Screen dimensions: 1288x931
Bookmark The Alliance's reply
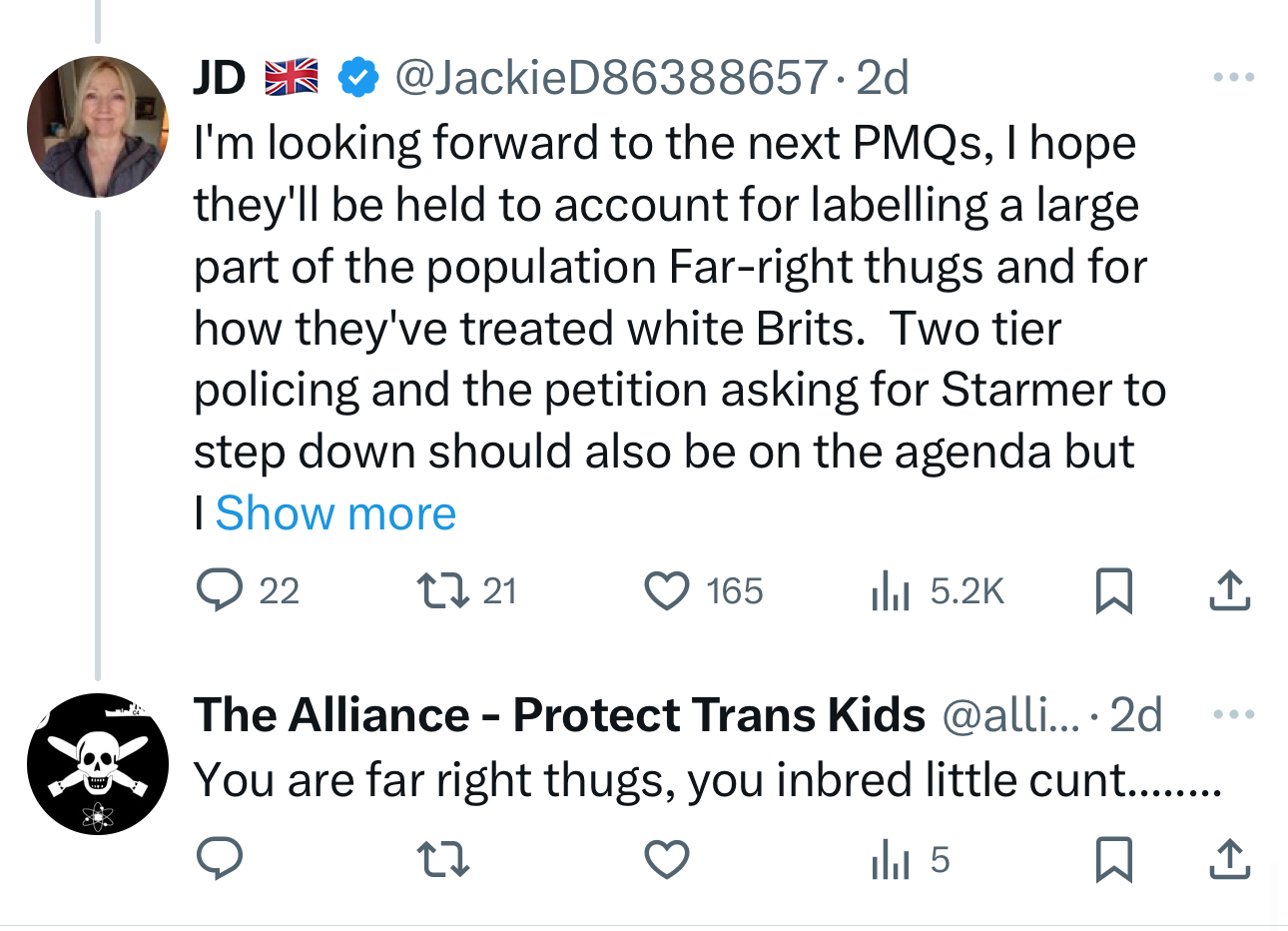tap(1113, 859)
